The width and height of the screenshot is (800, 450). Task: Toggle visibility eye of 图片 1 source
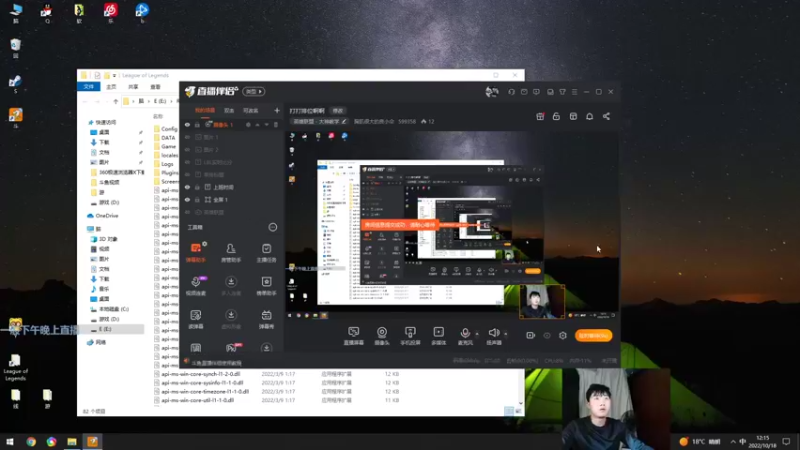pos(187,137)
